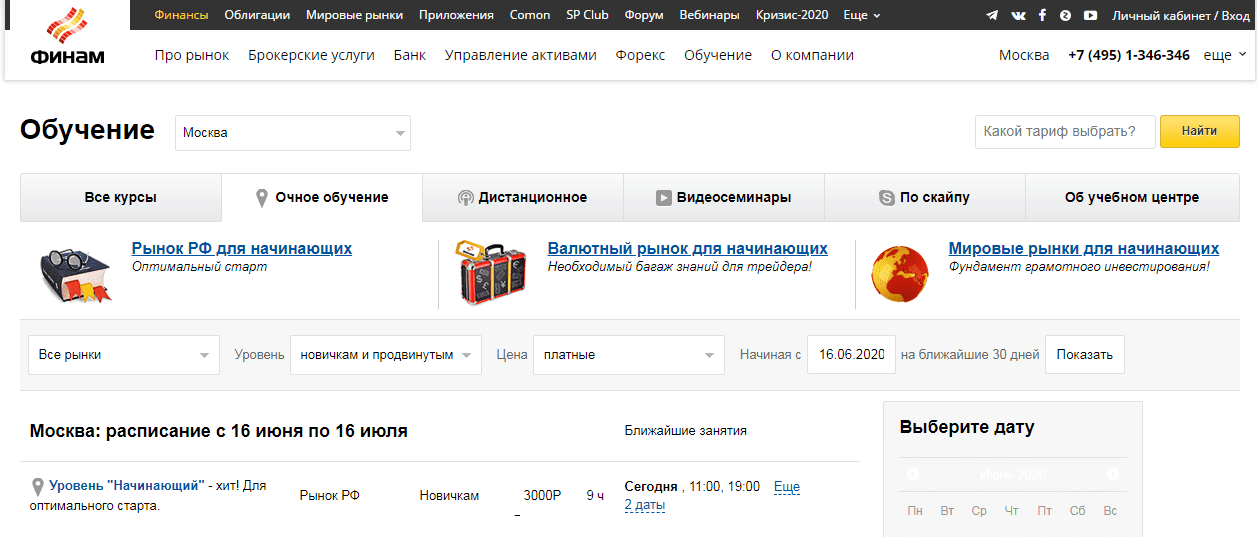Open Управление активами menu item
Screen dimensions: 1257x537
point(521,55)
